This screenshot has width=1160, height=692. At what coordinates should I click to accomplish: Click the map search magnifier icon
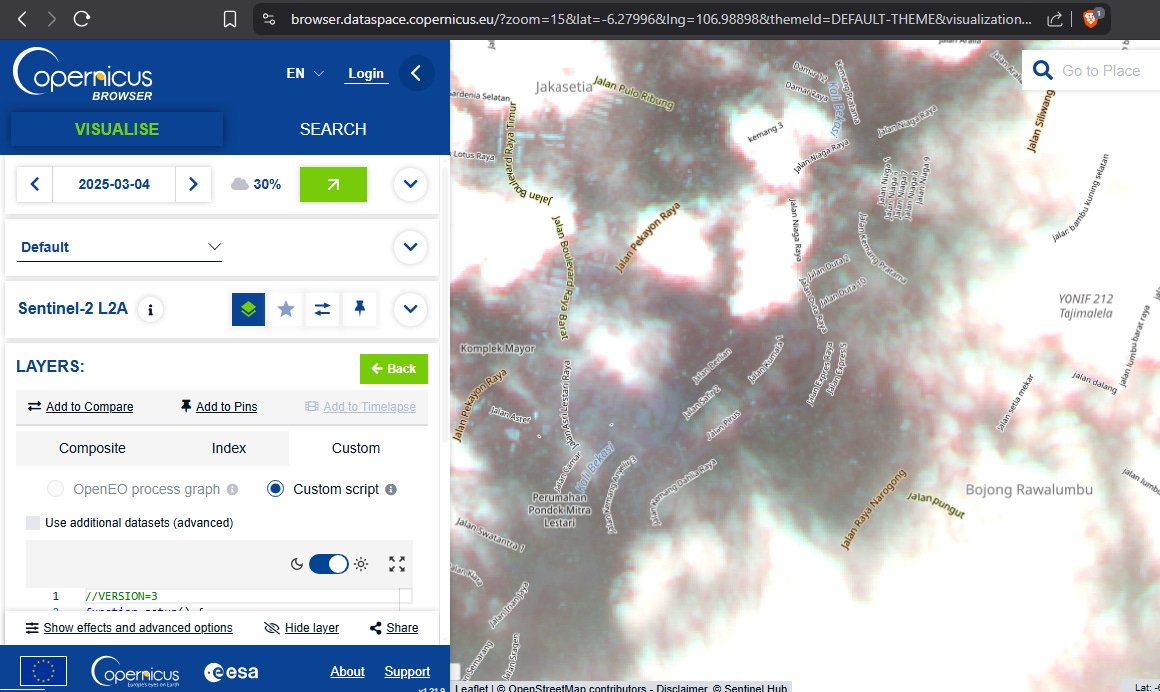point(1042,70)
